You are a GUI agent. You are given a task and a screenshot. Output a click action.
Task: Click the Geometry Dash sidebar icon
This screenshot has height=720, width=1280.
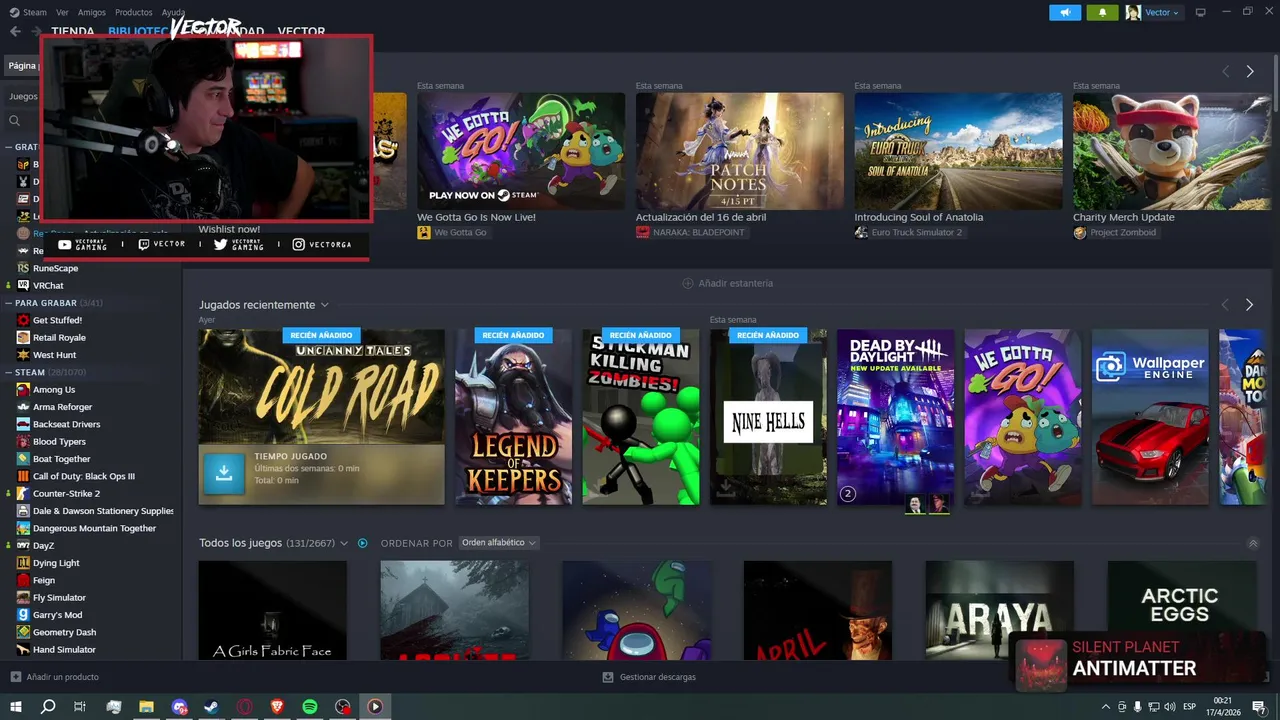click(x=23, y=632)
